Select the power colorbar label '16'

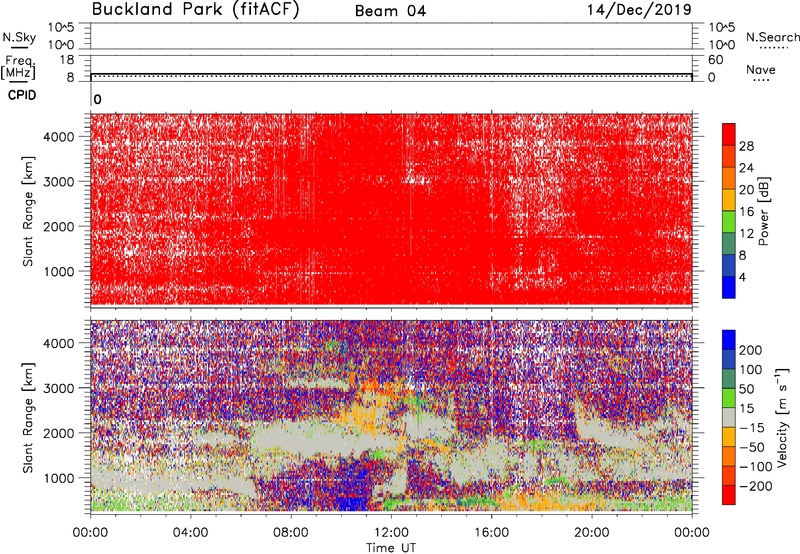[746, 212]
